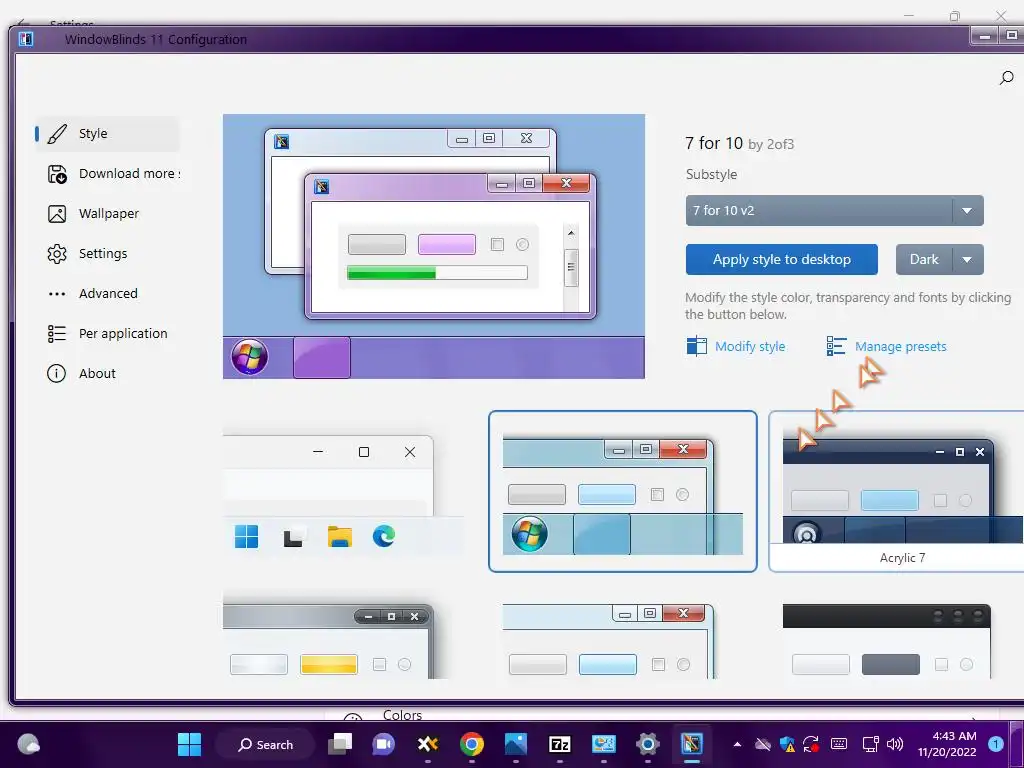Image resolution: width=1024 pixels, height=768 pixels.
Task: Click the About info icon
Action: [x=57, y=374]
